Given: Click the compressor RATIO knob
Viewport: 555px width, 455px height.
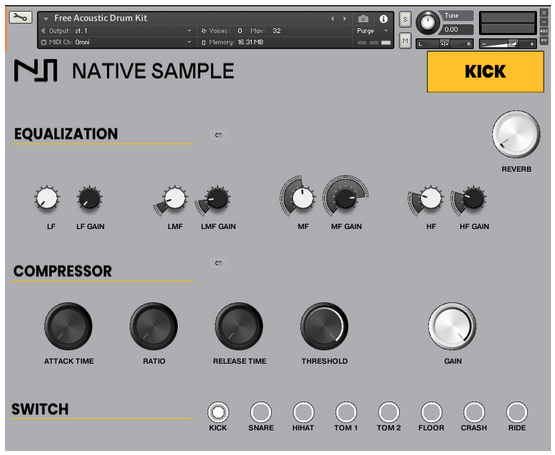Looking at the screenshot, I should 154,326.
